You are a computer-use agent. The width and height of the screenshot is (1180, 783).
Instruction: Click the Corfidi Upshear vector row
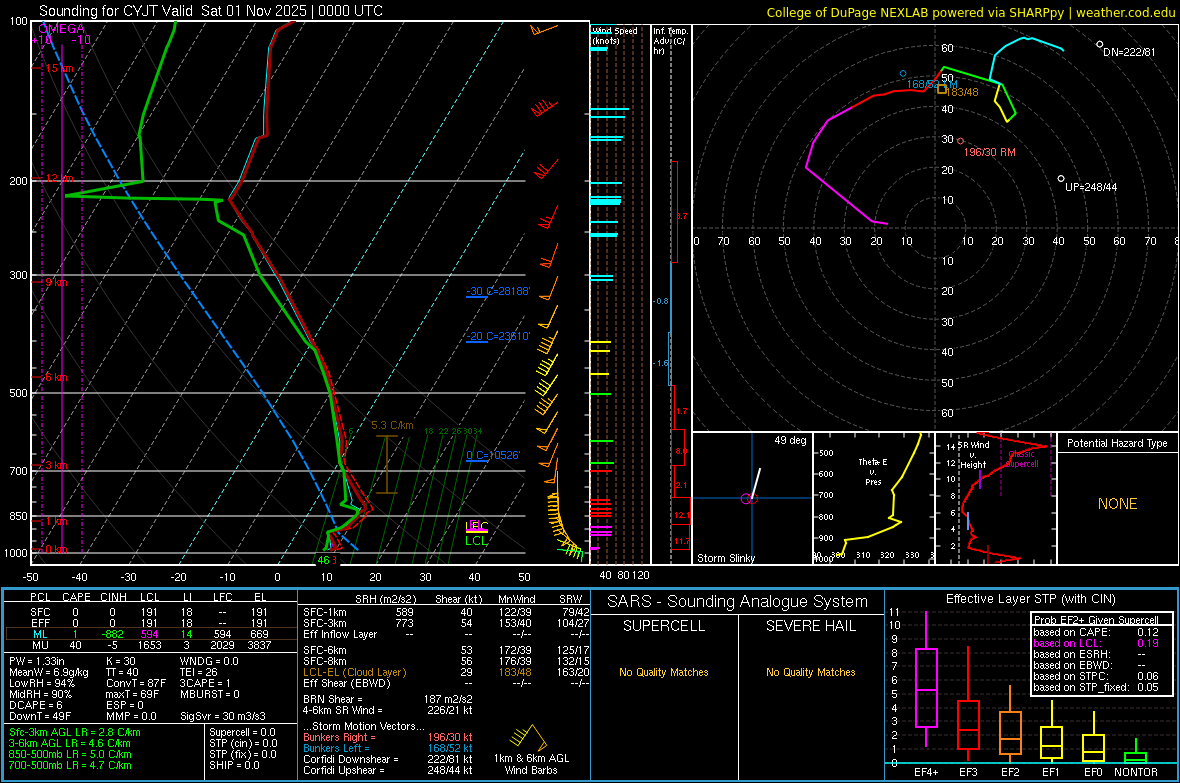coord(388,770)
